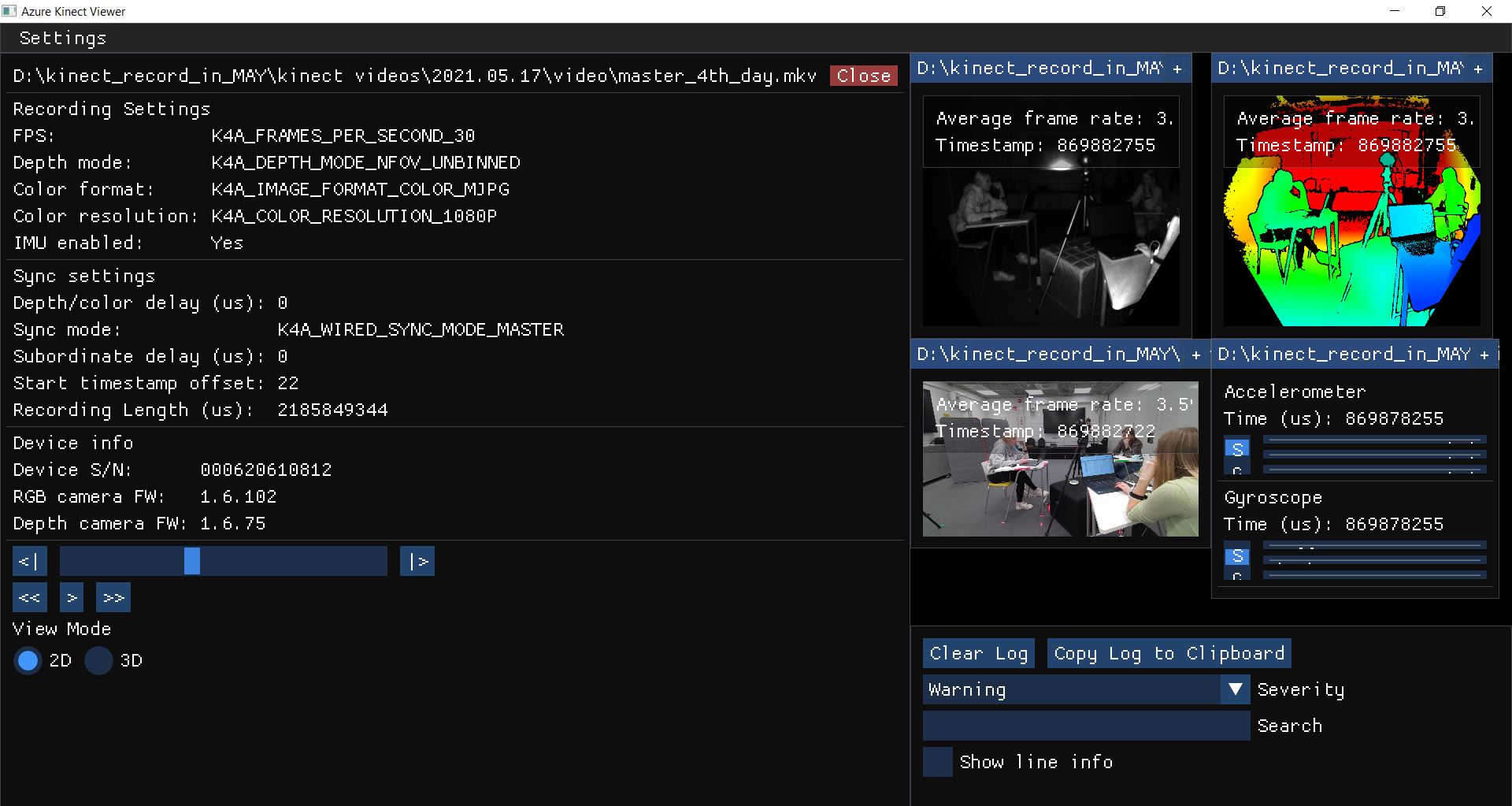The image size is (1512, 806).
Task: Click the K4A_IMAGE_FORMAT_COLOR_MJPG value
Action: 360,189
